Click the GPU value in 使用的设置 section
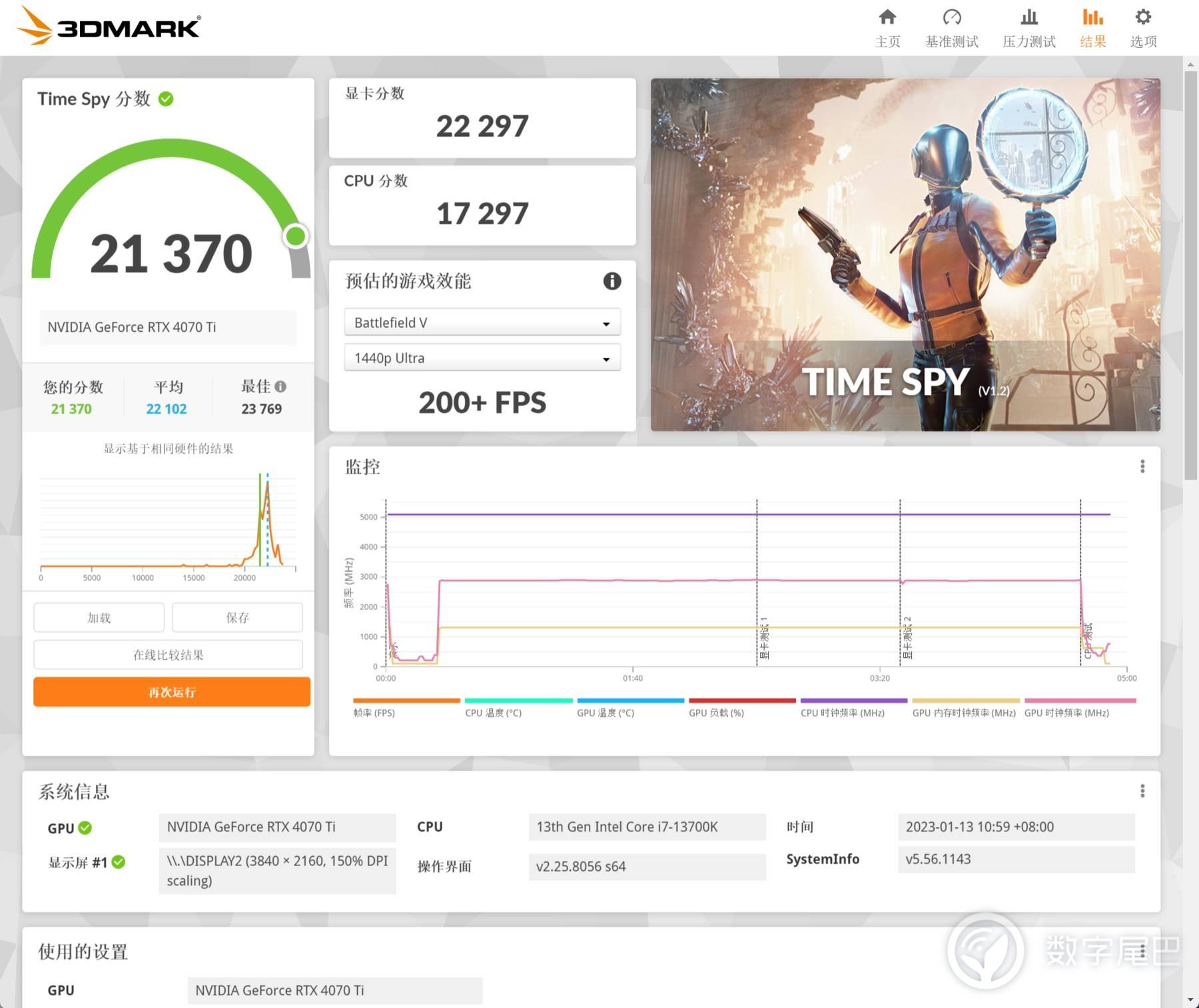 point(335,991)
